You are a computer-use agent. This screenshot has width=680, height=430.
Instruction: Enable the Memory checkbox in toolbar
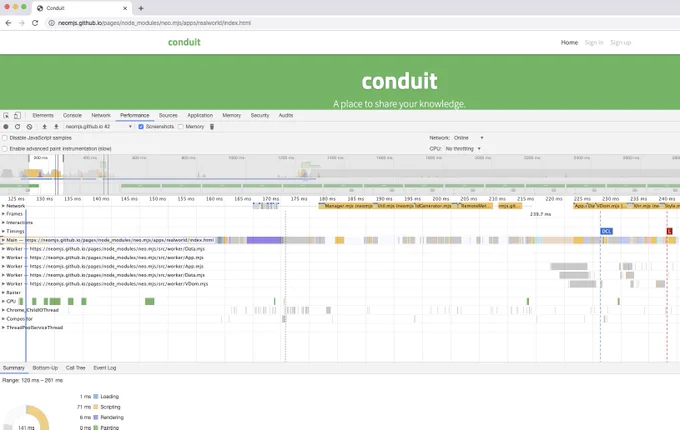click(181, 127)
